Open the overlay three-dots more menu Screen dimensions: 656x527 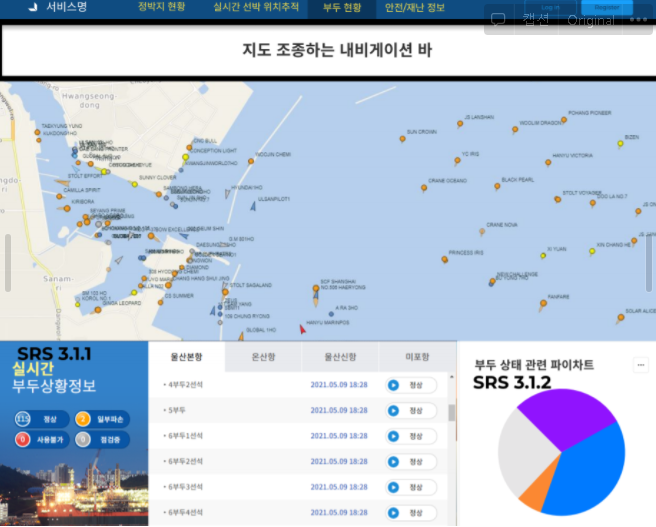[638, 20]
